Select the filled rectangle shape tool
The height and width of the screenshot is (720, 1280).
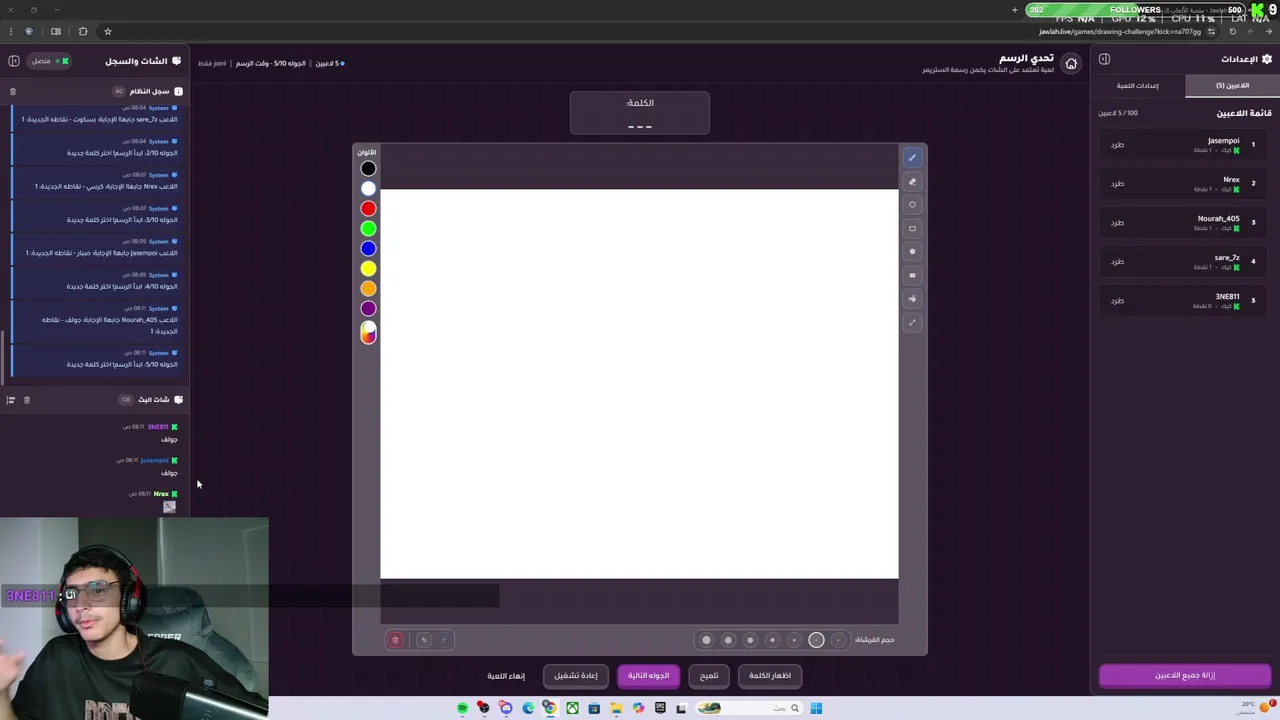(912, 275)
